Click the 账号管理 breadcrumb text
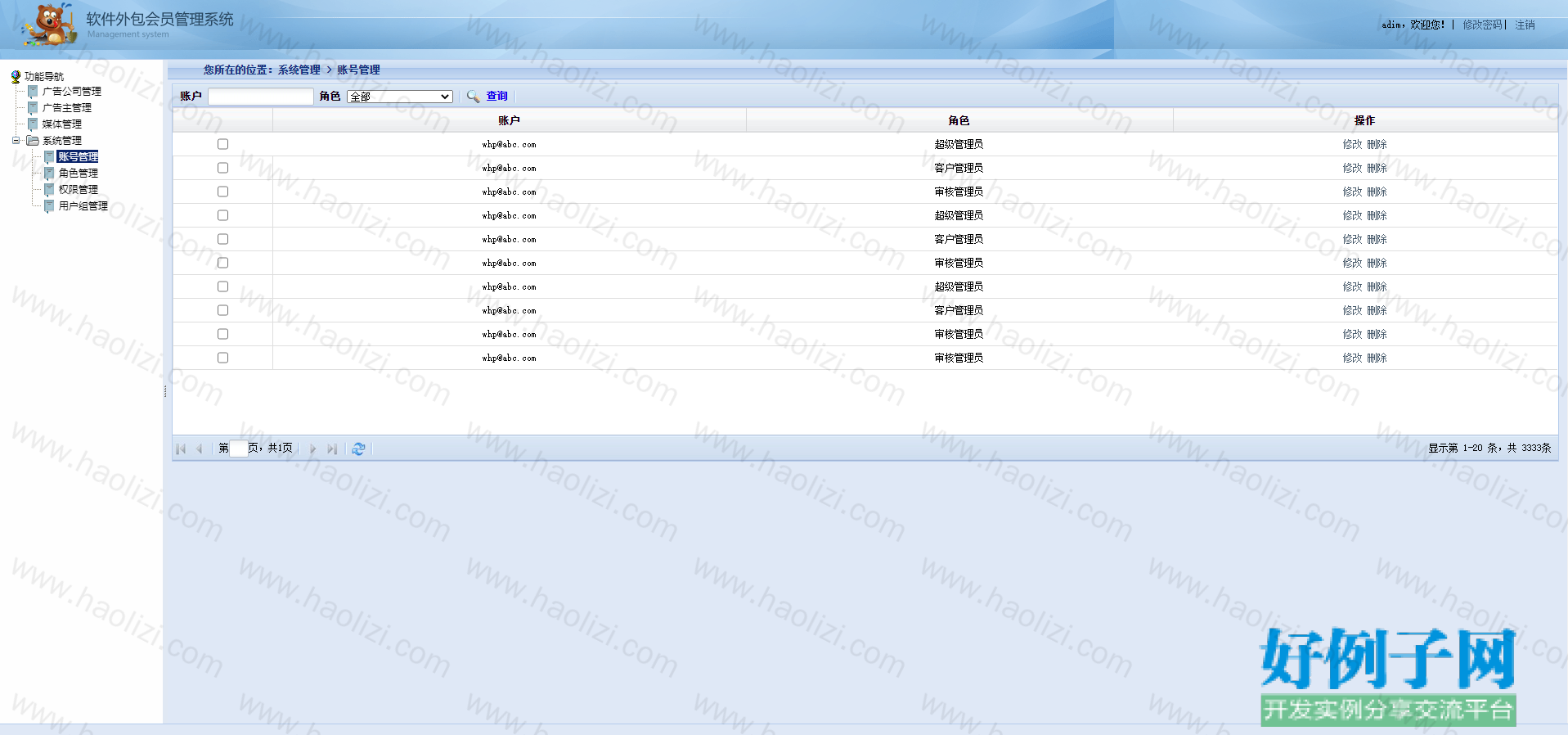The height and width of the screenshot is (735, 1568). point(358,70)
